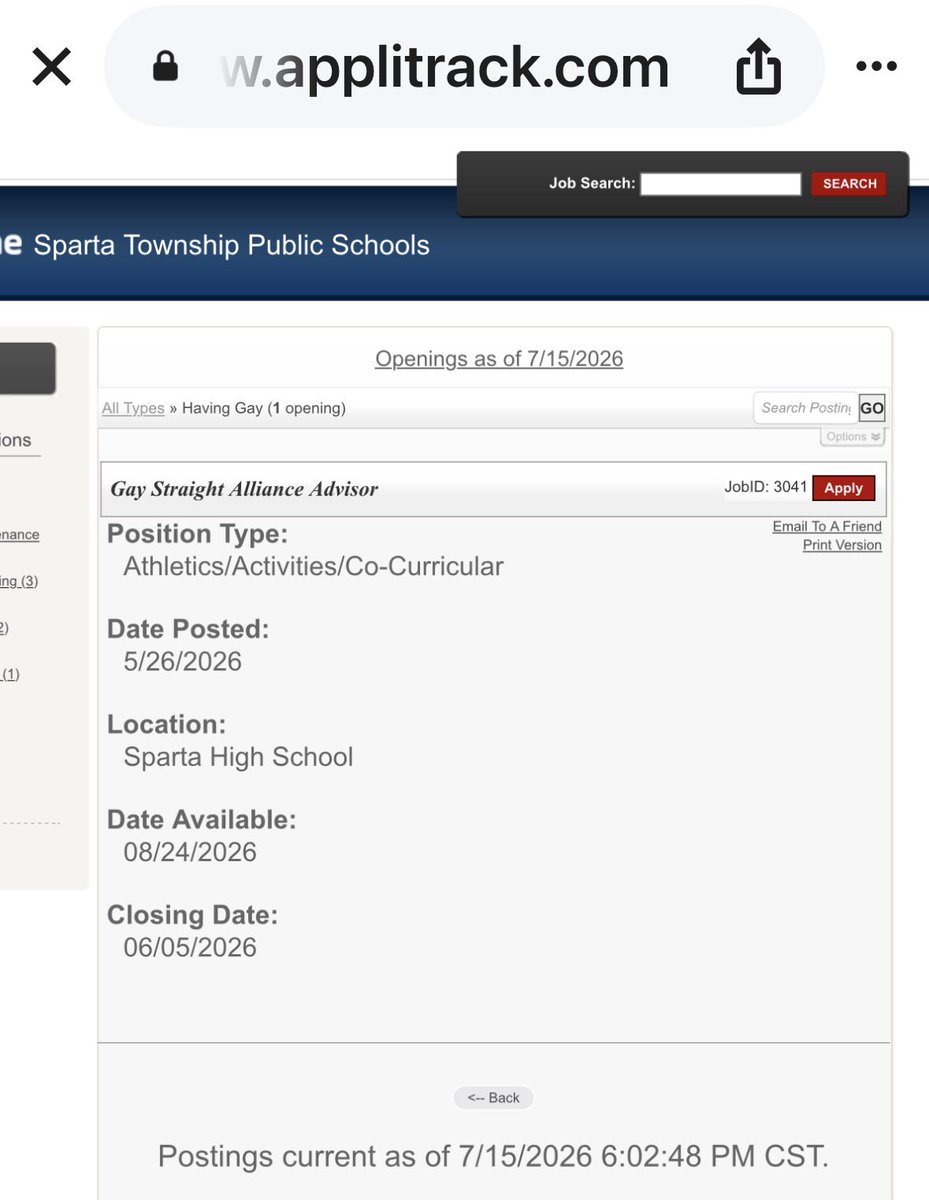This screenshot has width=929, height=1200.
Task: Close the in-app browser with X
Action: pyautogui.click(x=52, y=67)
